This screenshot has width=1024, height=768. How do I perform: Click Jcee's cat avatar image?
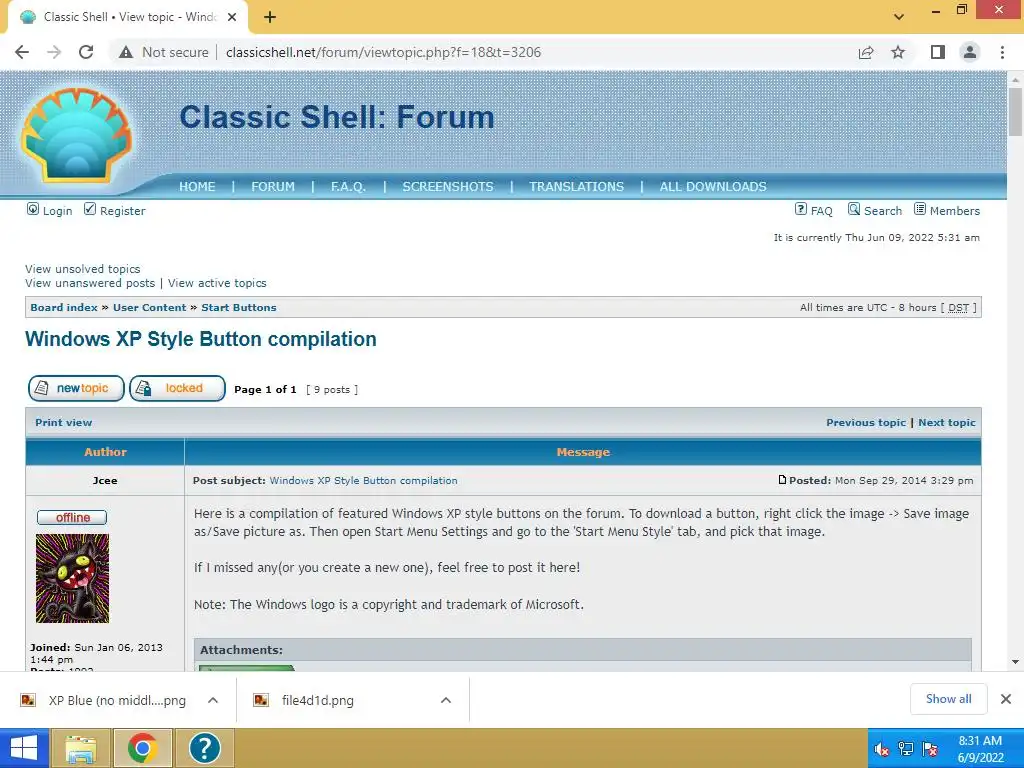(x=72, y=579)
